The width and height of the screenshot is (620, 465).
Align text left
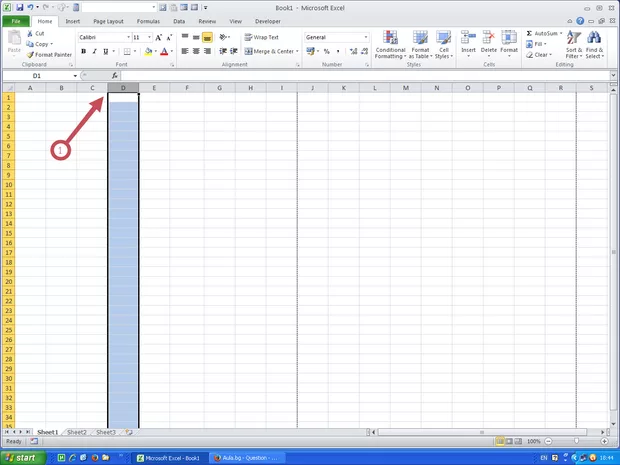[185, 51]
